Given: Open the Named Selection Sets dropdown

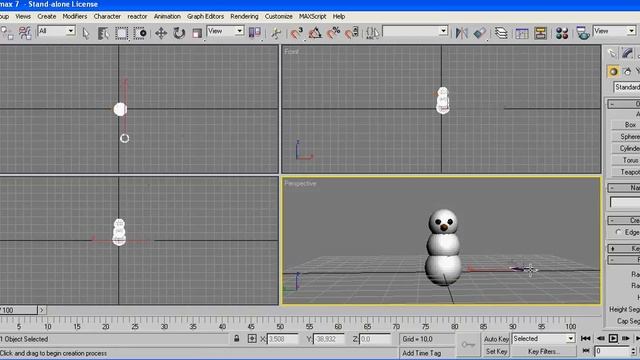Looking at the screenshot, I should (x=415, y=31).
